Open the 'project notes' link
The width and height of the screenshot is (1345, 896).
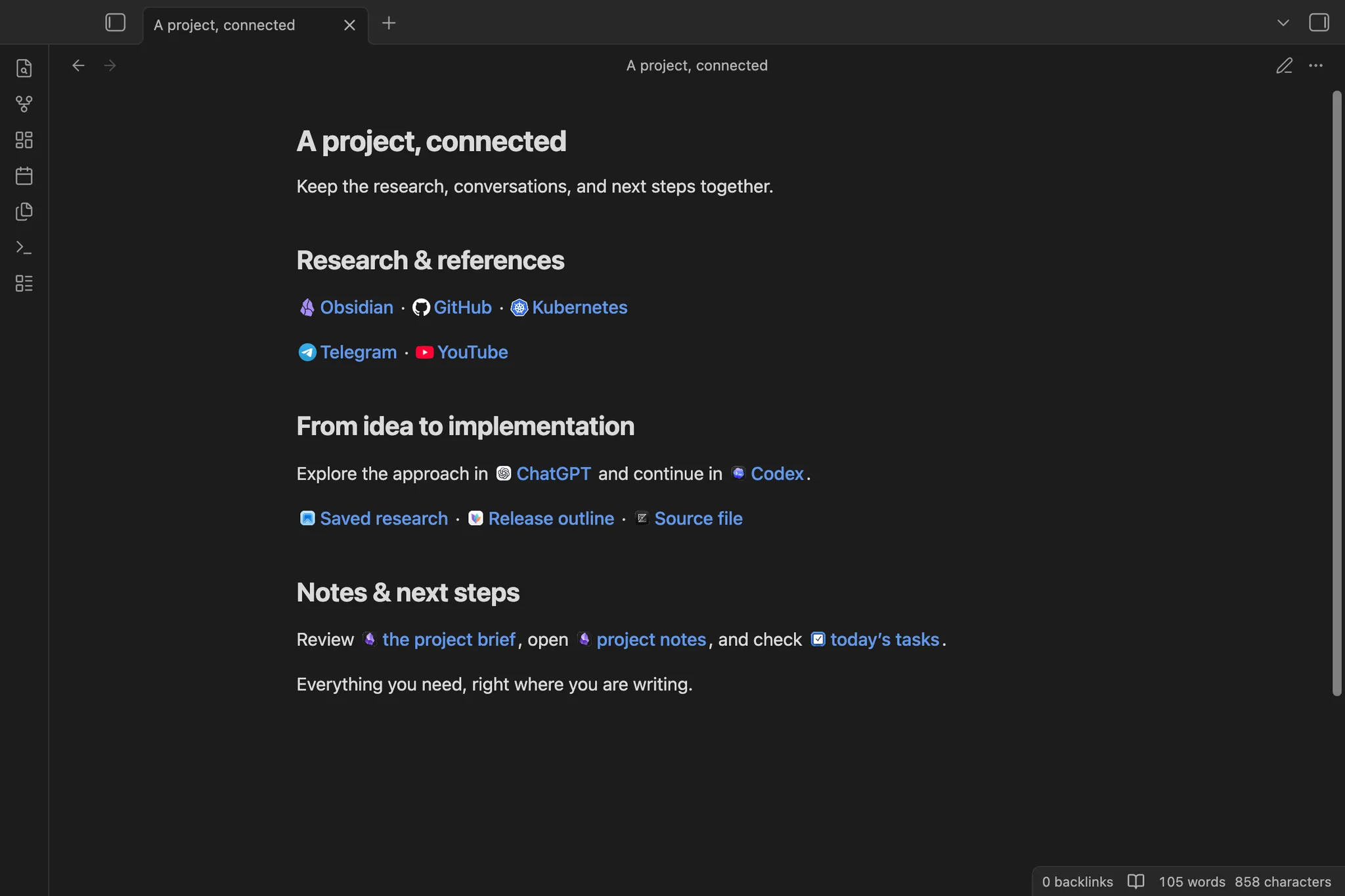coord(651,640)
